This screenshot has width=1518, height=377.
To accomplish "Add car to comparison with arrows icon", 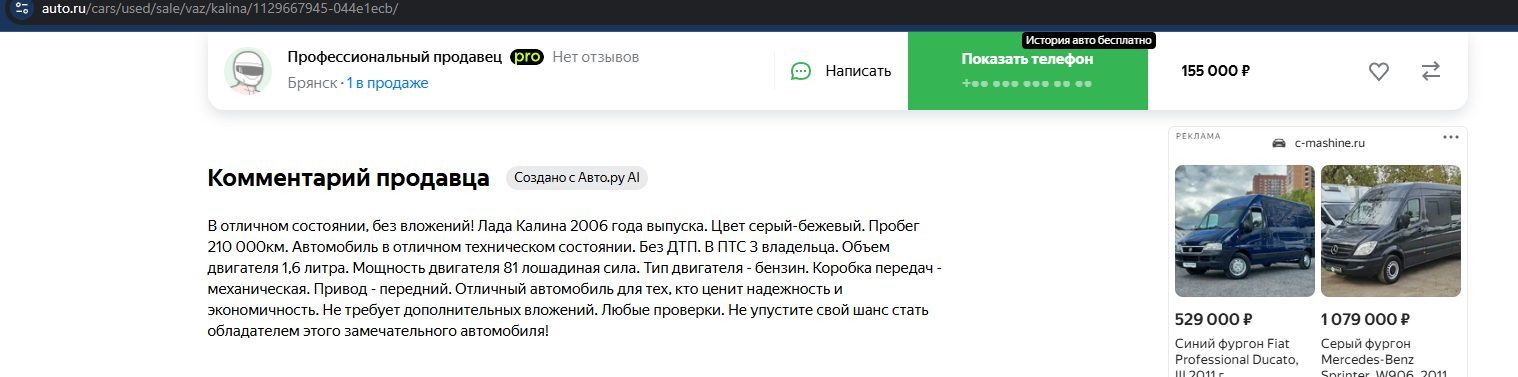I will (x=1431, y=71).
